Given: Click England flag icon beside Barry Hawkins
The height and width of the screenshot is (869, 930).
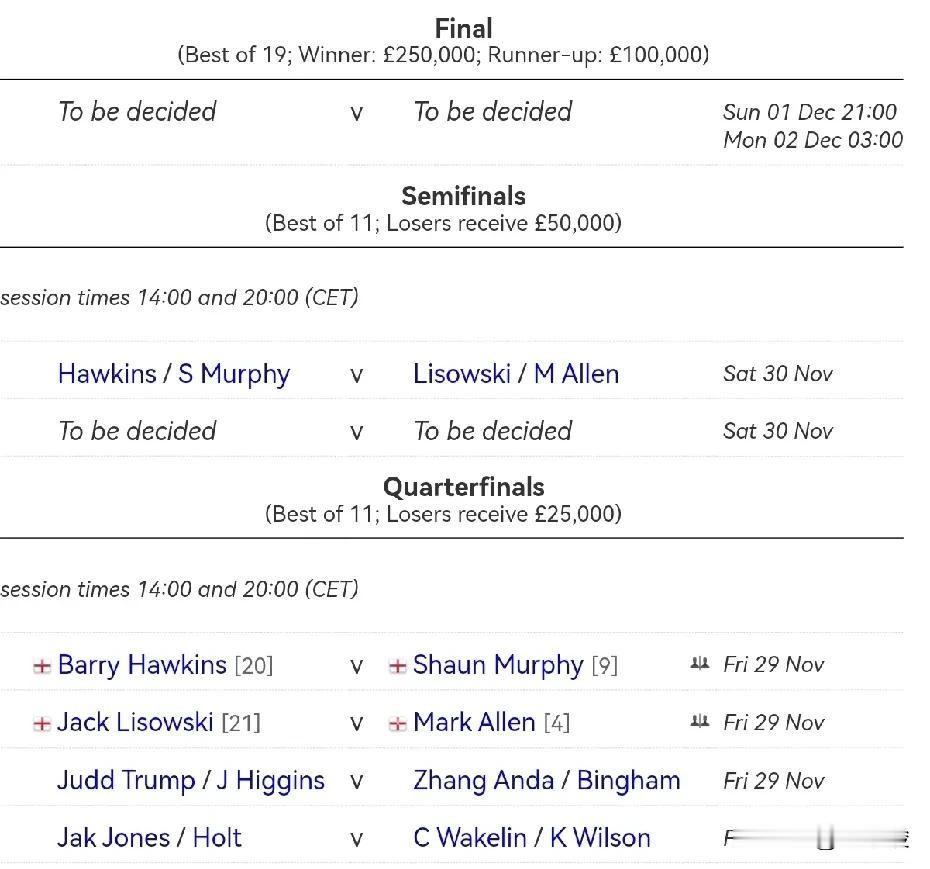Looking at the screenshot, I should coord(42,666).
